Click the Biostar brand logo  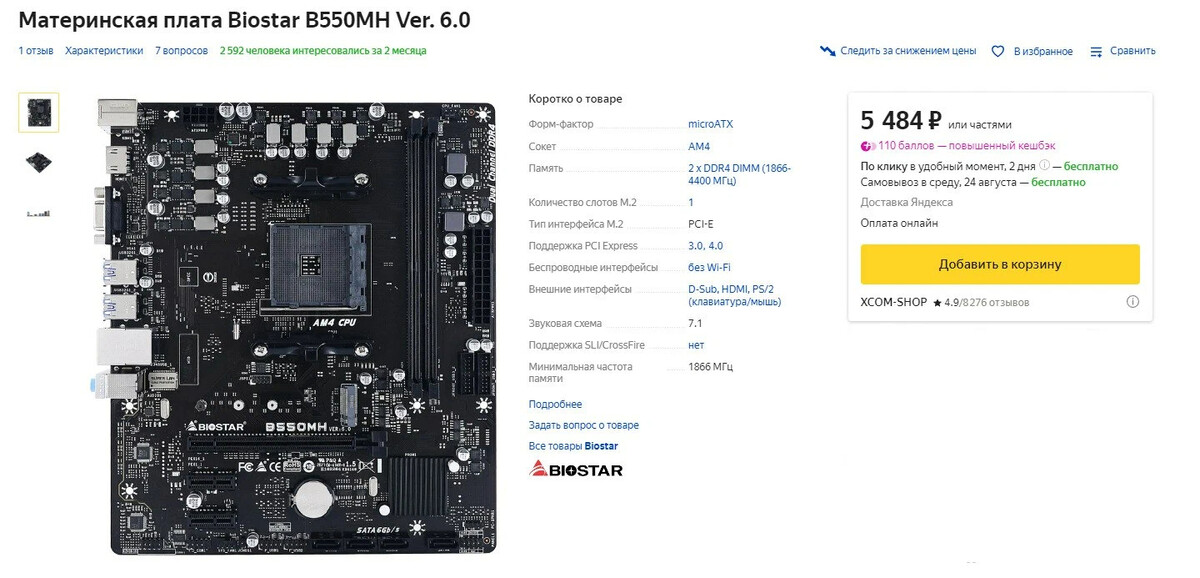[575, 469]
